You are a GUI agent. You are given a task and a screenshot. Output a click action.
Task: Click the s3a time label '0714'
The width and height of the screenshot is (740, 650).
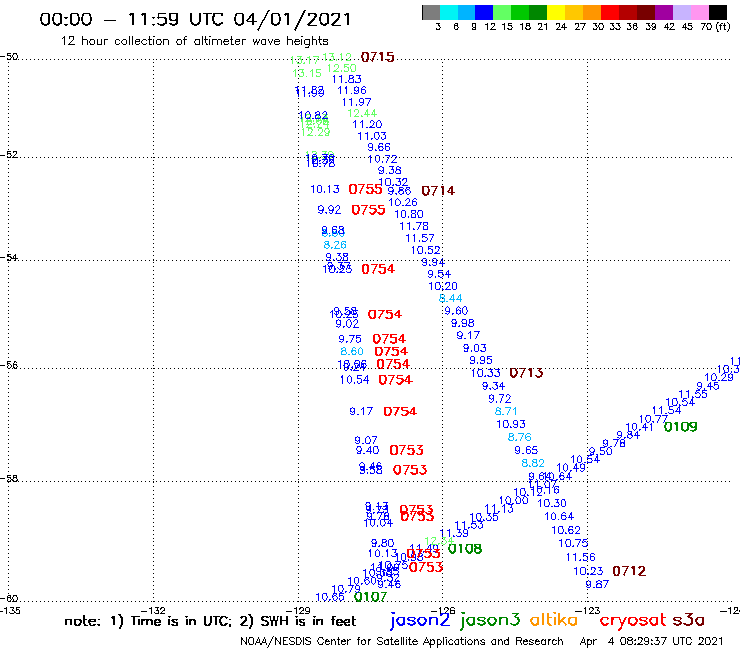click(x=438, y=191)
